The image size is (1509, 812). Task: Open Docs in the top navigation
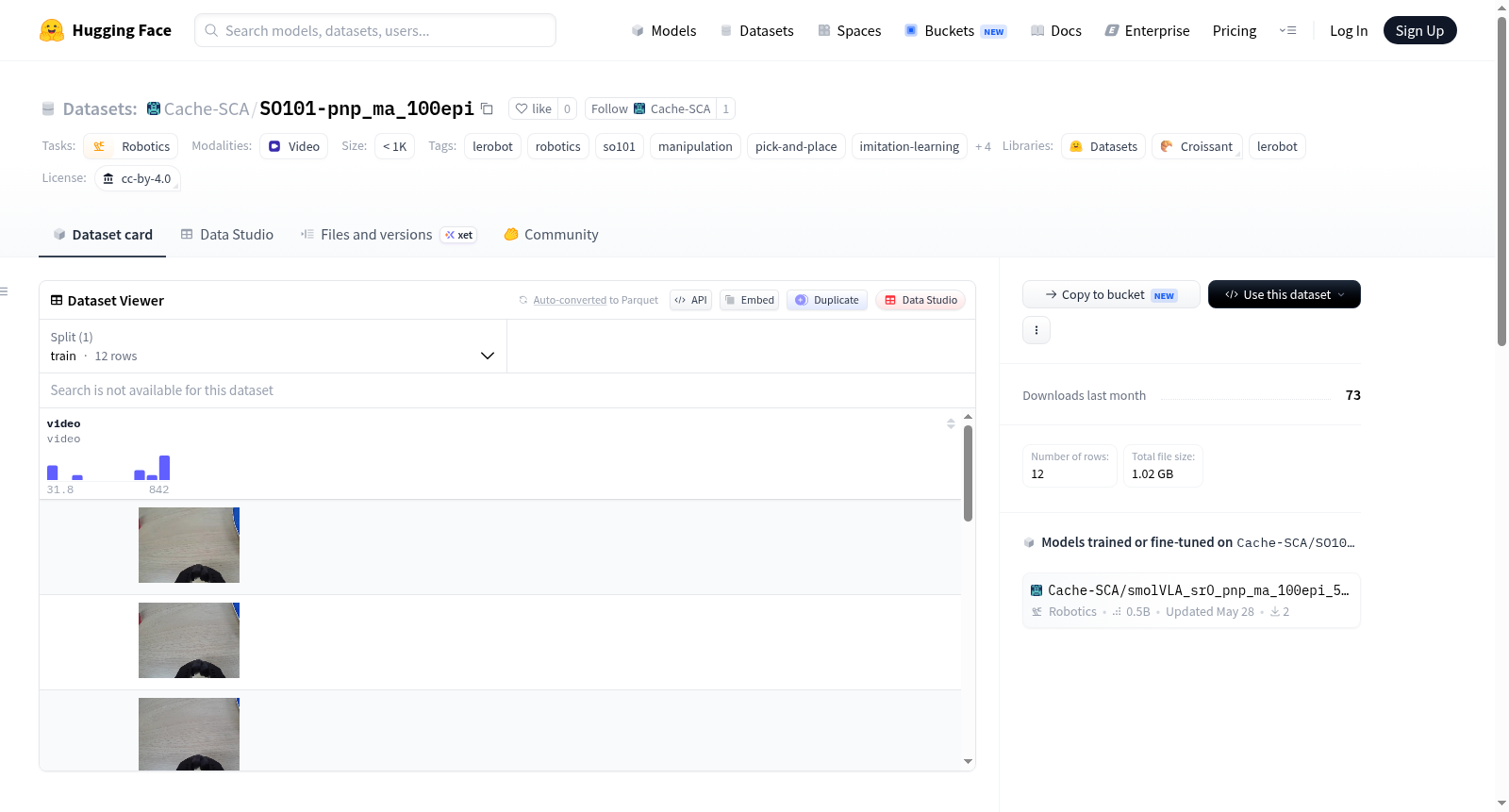1056,30
